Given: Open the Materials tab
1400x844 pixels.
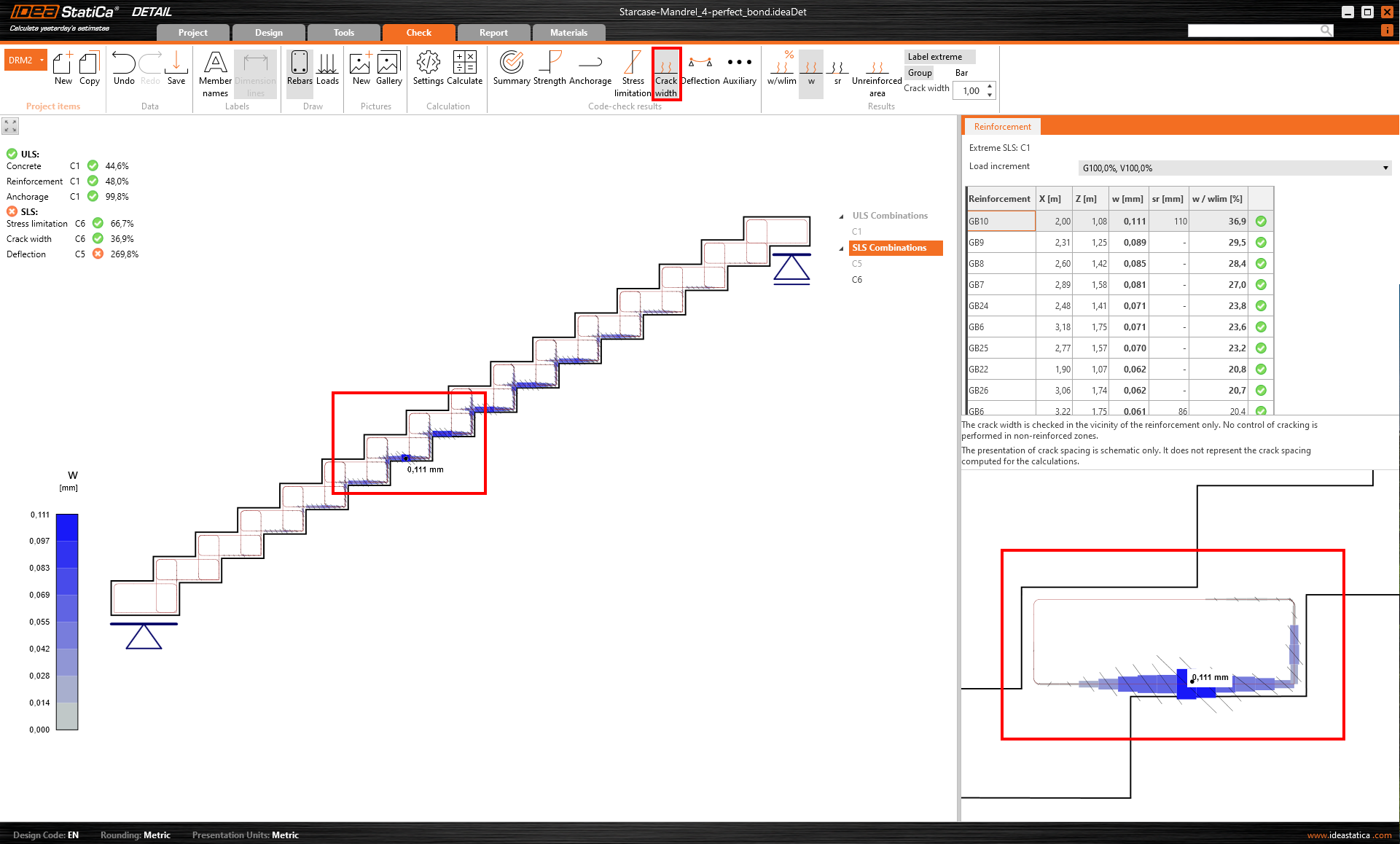Looking at the screenshot, I should coord(568,33).
